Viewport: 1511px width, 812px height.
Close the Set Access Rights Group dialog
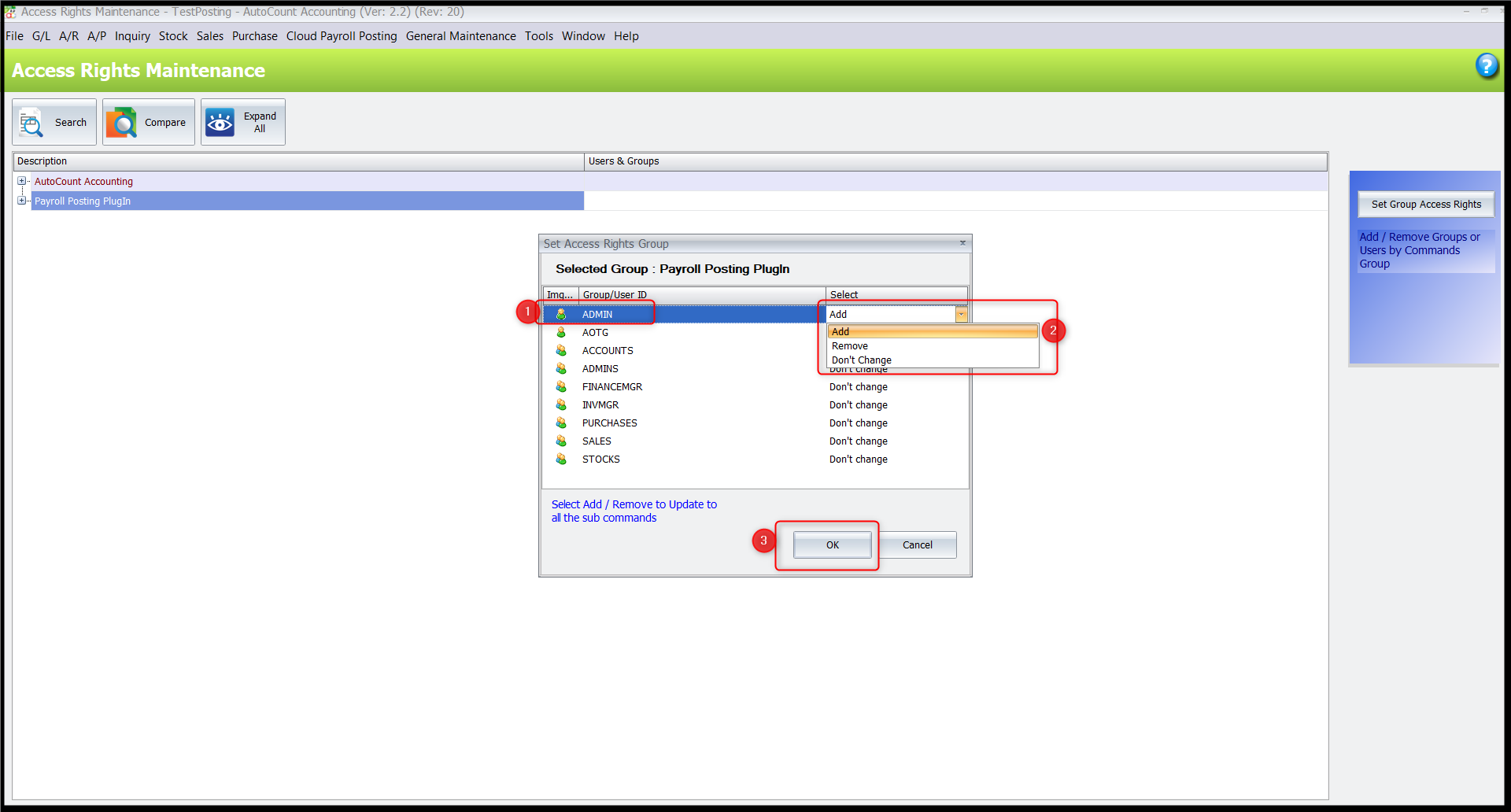(x=962, y=243)
